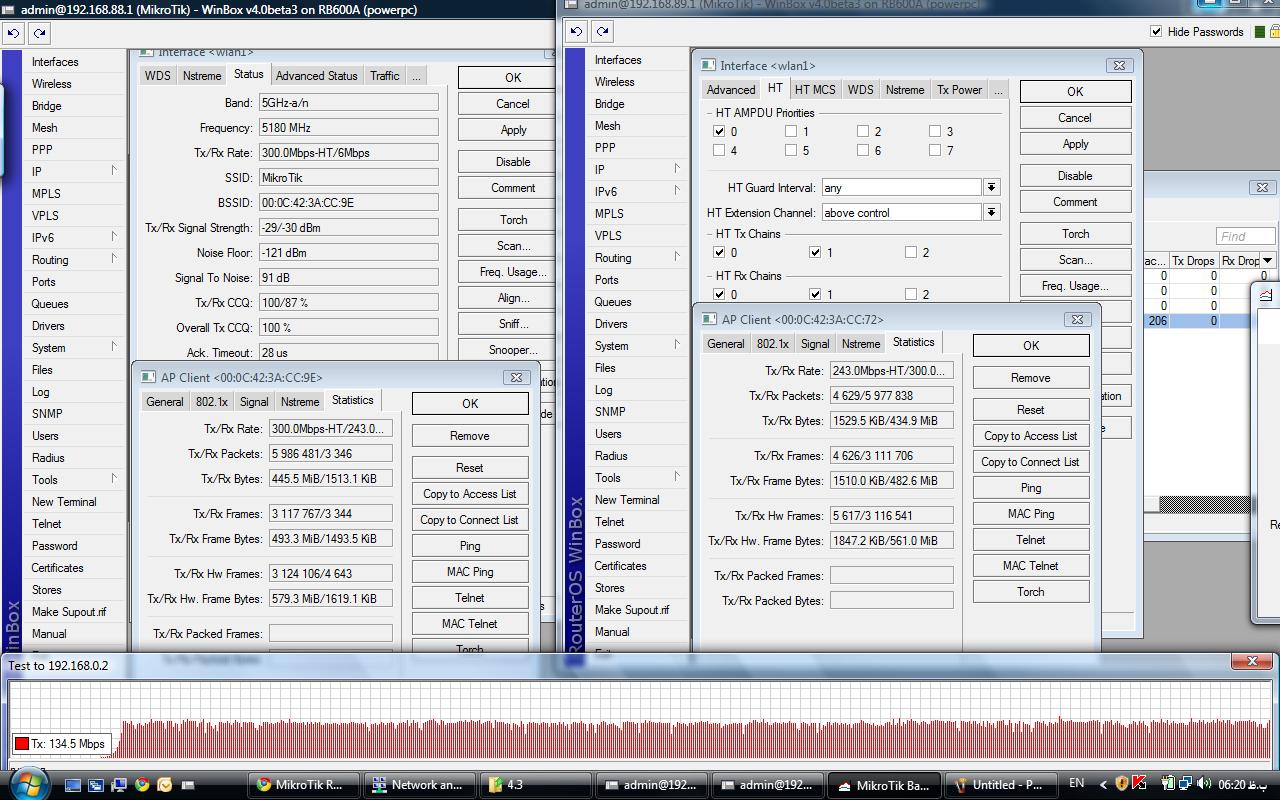
Task: Click undo arrow in right WinBox toolbar
Action: point(576,31)
